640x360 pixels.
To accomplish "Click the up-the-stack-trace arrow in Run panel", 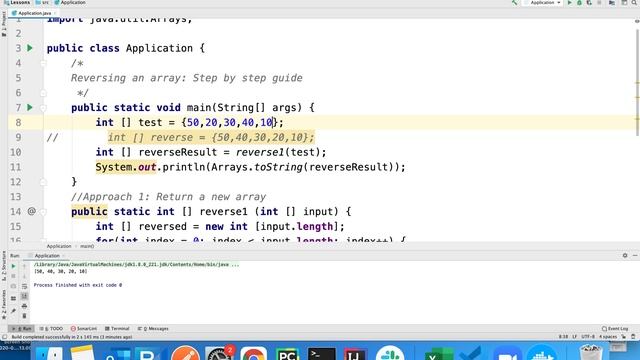I will (24, 266).
